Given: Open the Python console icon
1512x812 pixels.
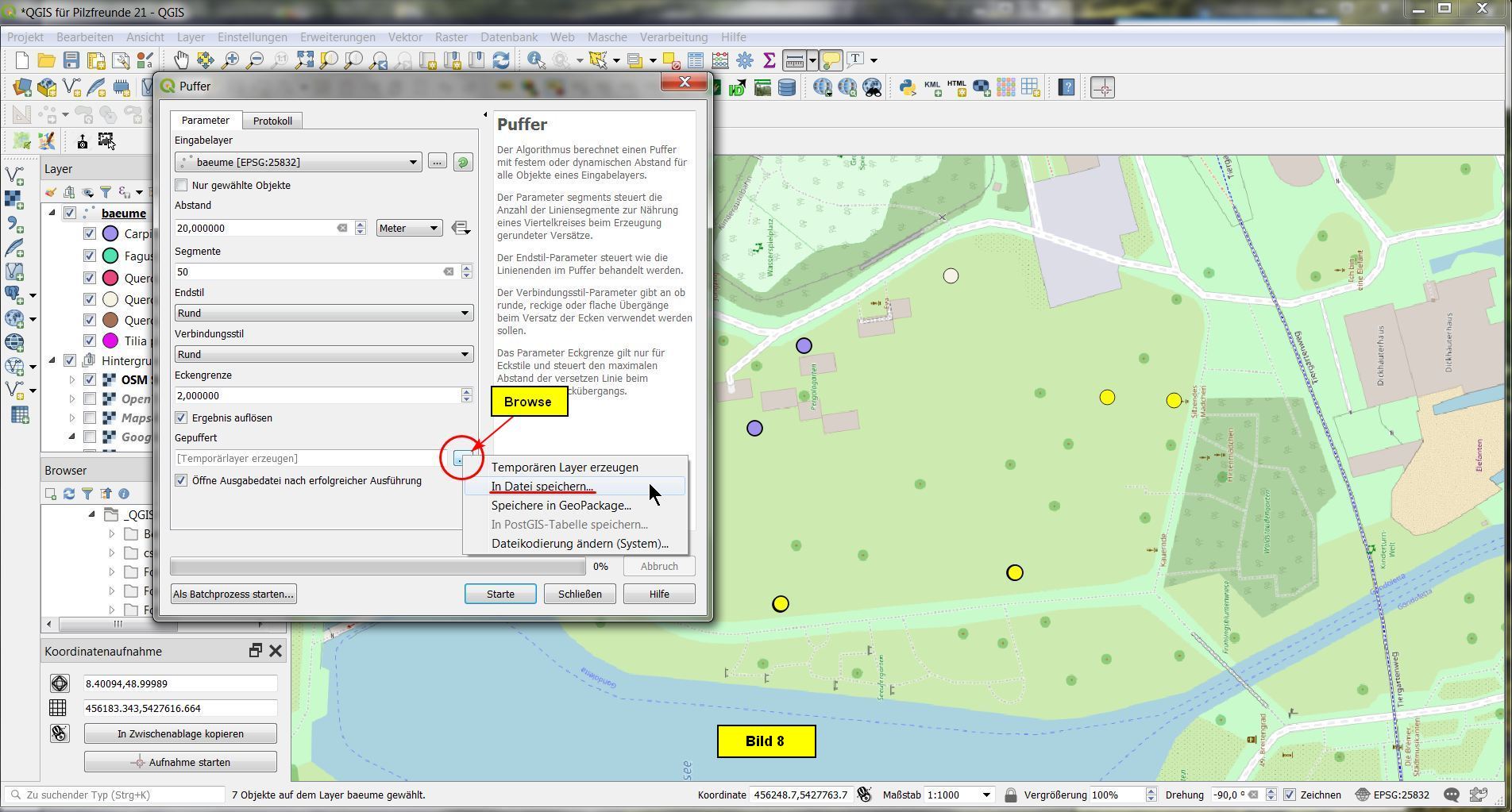Looking at the screenshot, I should click(908, 87).
